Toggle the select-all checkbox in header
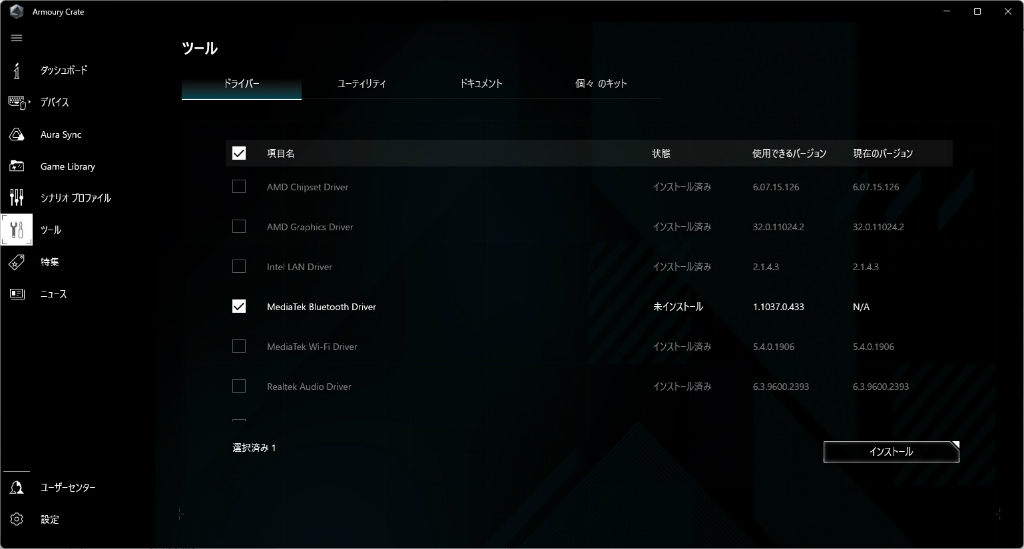 point(239,153)
